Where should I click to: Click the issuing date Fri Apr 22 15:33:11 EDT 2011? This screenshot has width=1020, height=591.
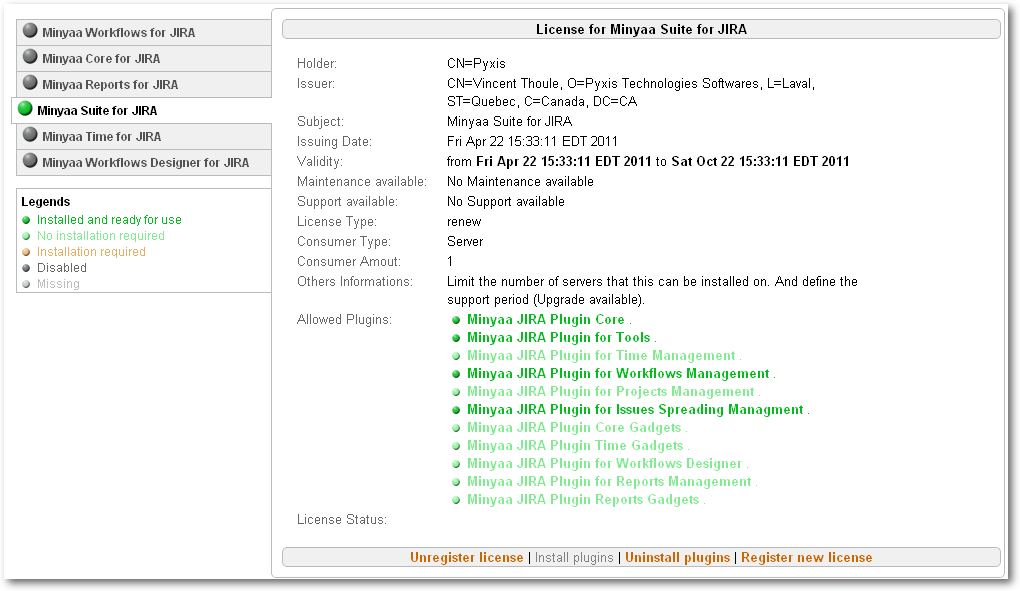click(532, 142)
